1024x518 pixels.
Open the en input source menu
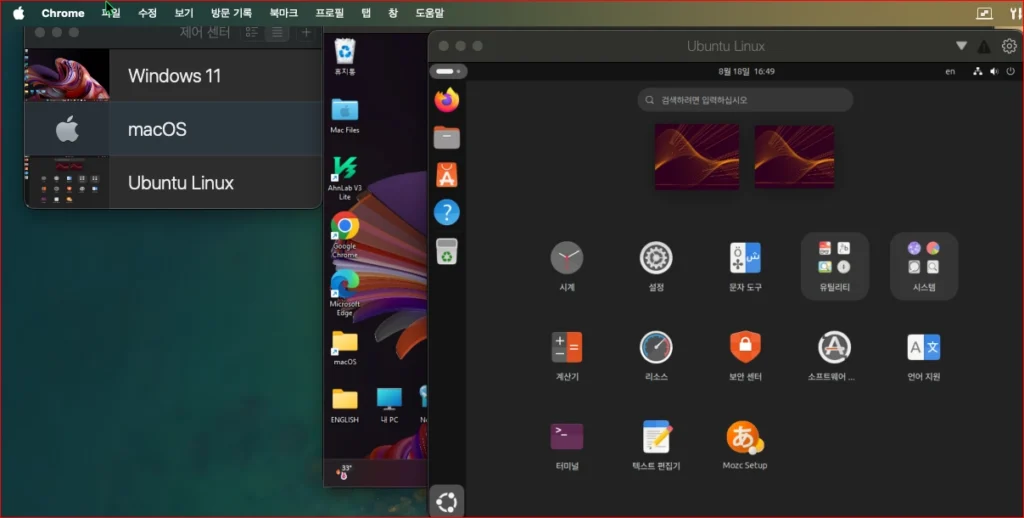pyautogui.click(x=950, y=71)
